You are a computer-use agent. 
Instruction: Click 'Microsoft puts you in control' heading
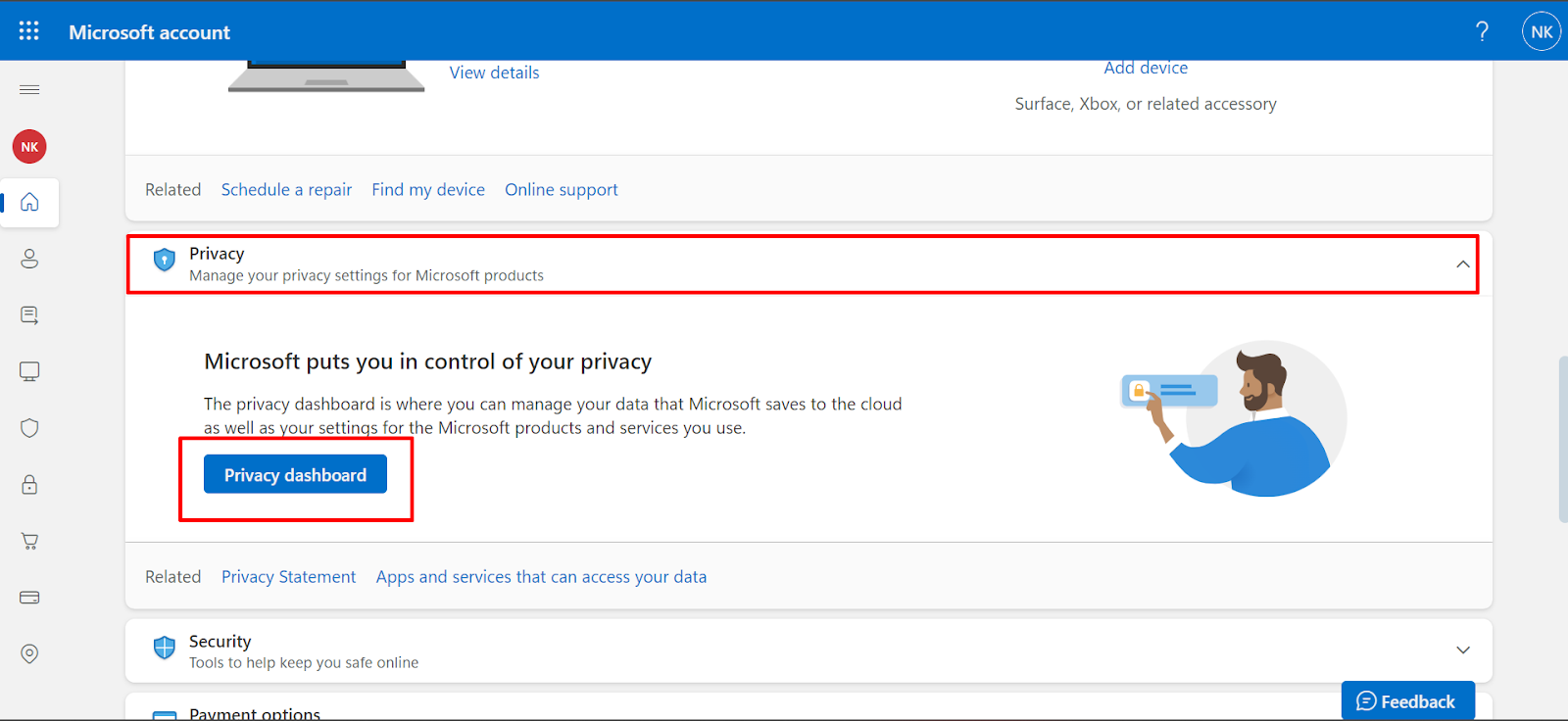427,361
